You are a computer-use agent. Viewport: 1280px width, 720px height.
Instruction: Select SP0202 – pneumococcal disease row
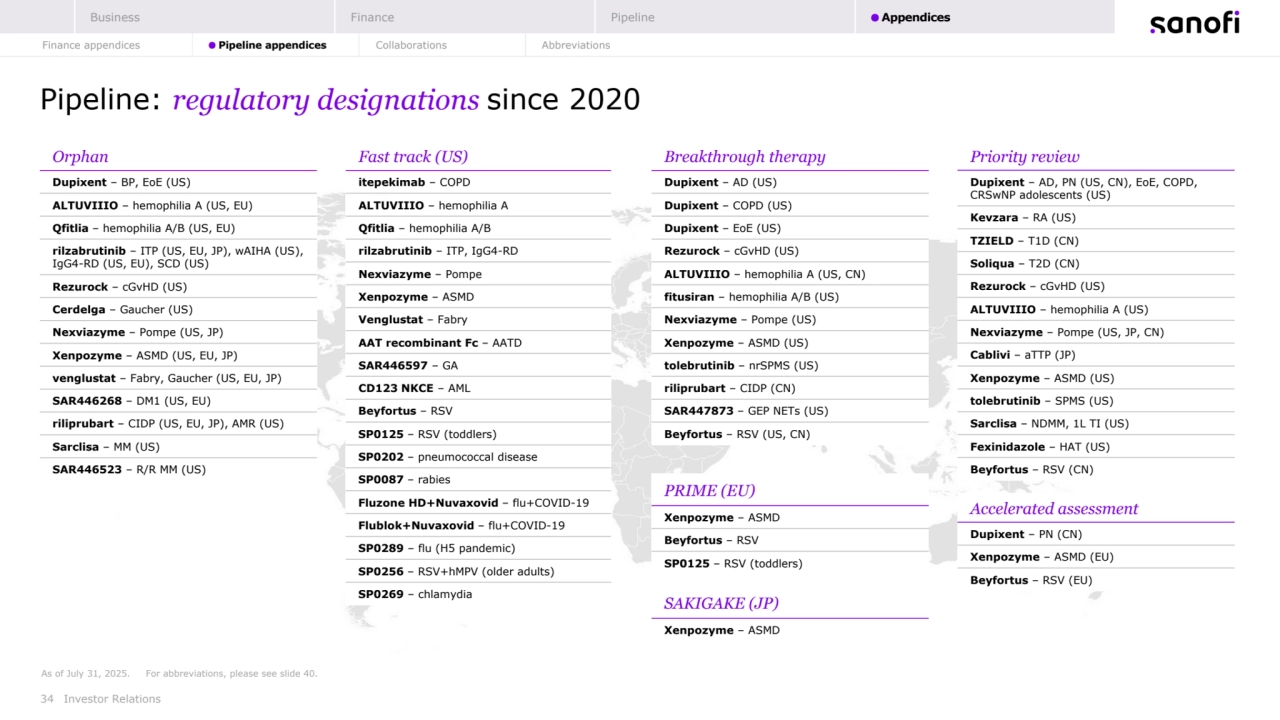tap(478, 457)
